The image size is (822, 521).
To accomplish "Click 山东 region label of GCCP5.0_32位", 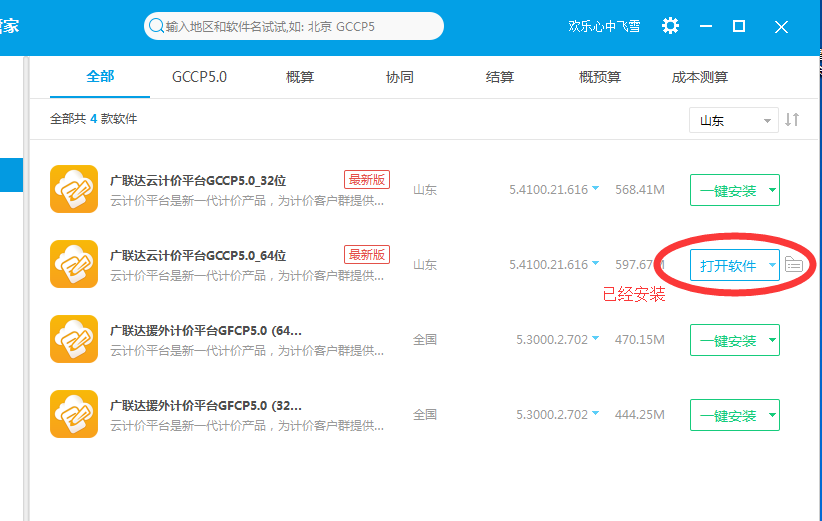I will [425, 189].
